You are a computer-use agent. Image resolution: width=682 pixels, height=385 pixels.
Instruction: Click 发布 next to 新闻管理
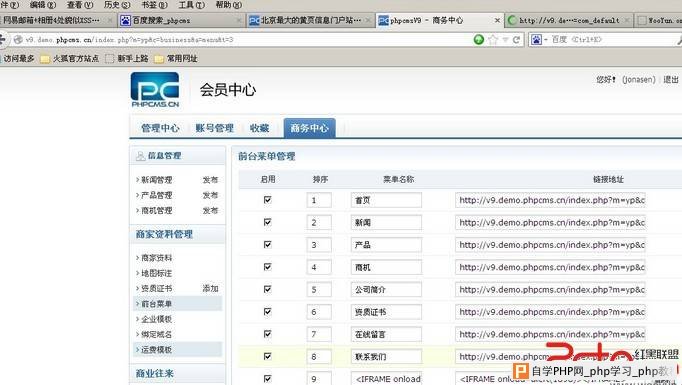[210, 180]
